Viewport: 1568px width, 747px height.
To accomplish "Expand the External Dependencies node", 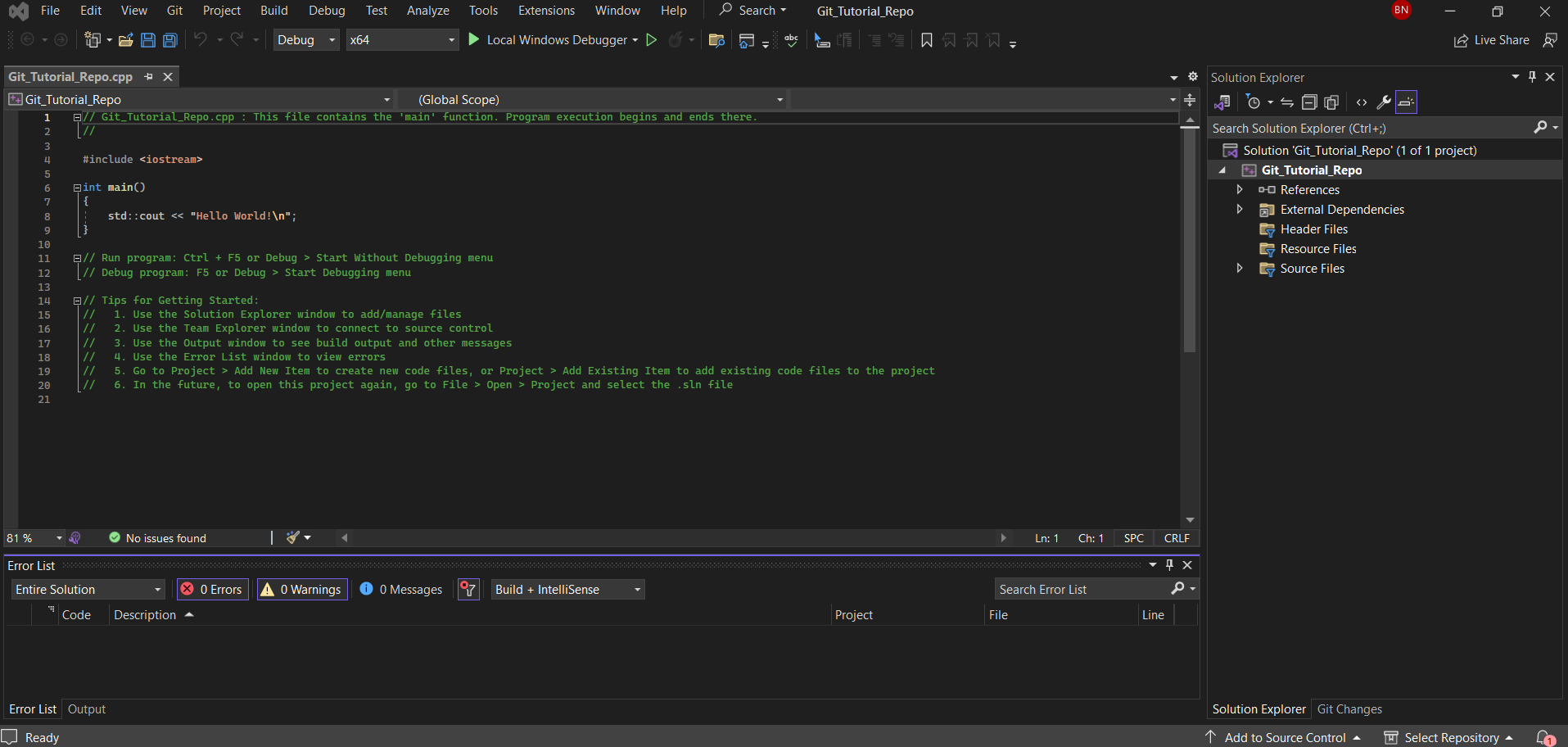I will point(1240,209).
